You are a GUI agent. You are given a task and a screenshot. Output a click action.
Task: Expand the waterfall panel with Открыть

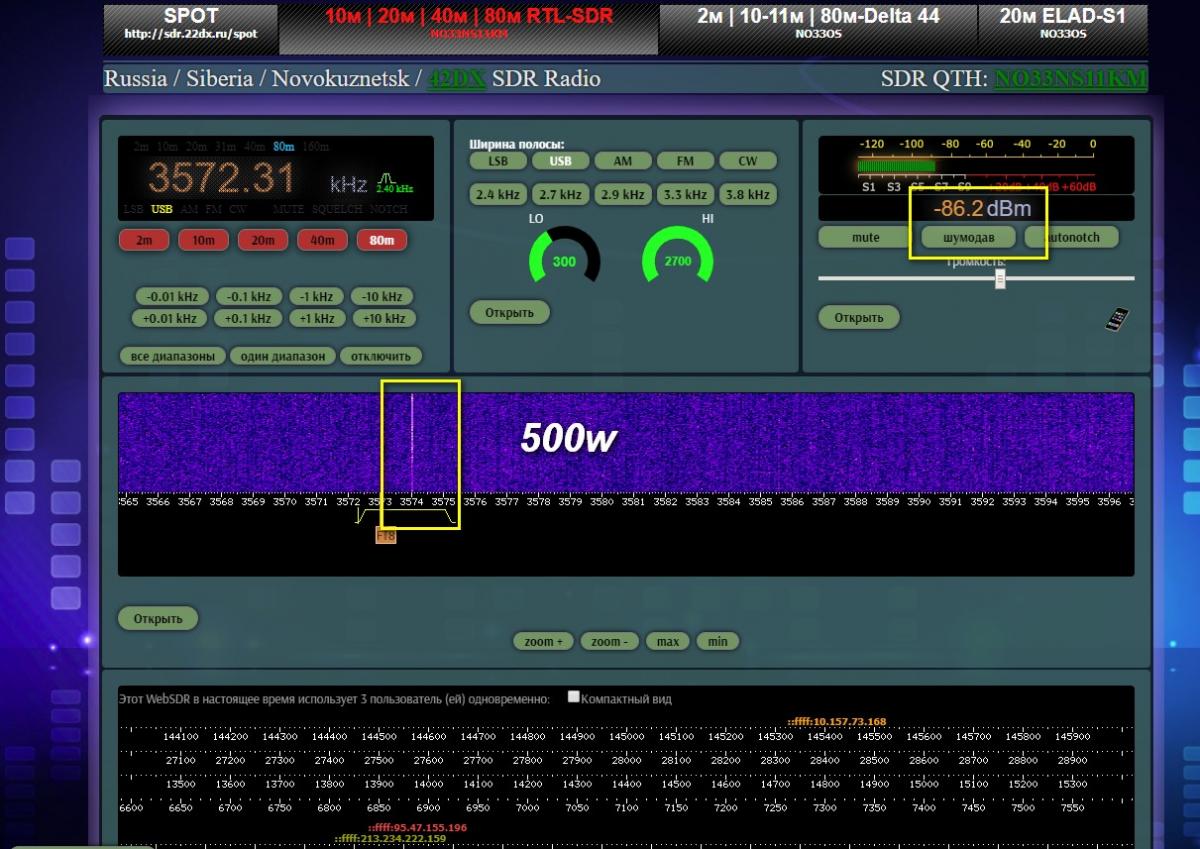coord(158,618)
